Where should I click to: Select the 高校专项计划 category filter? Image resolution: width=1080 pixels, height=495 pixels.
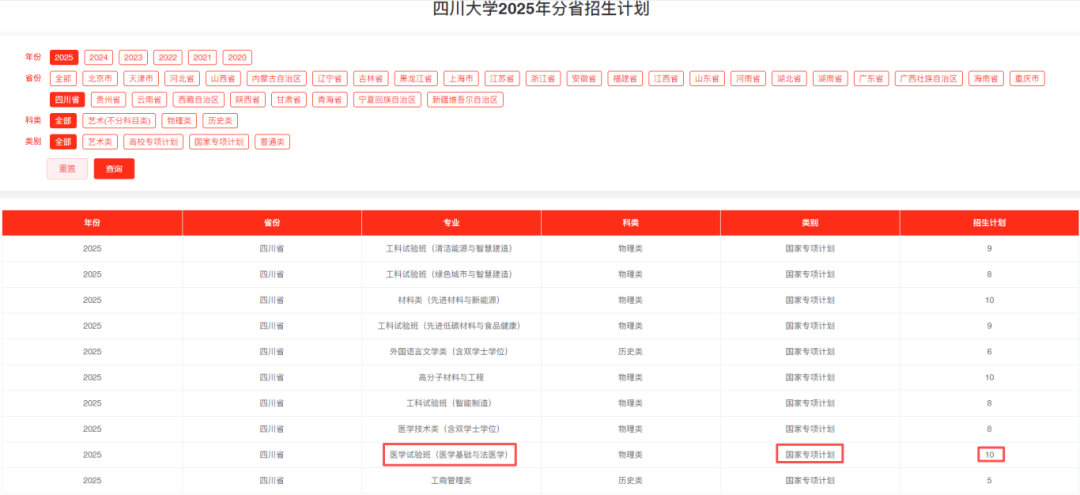(154, 143)
